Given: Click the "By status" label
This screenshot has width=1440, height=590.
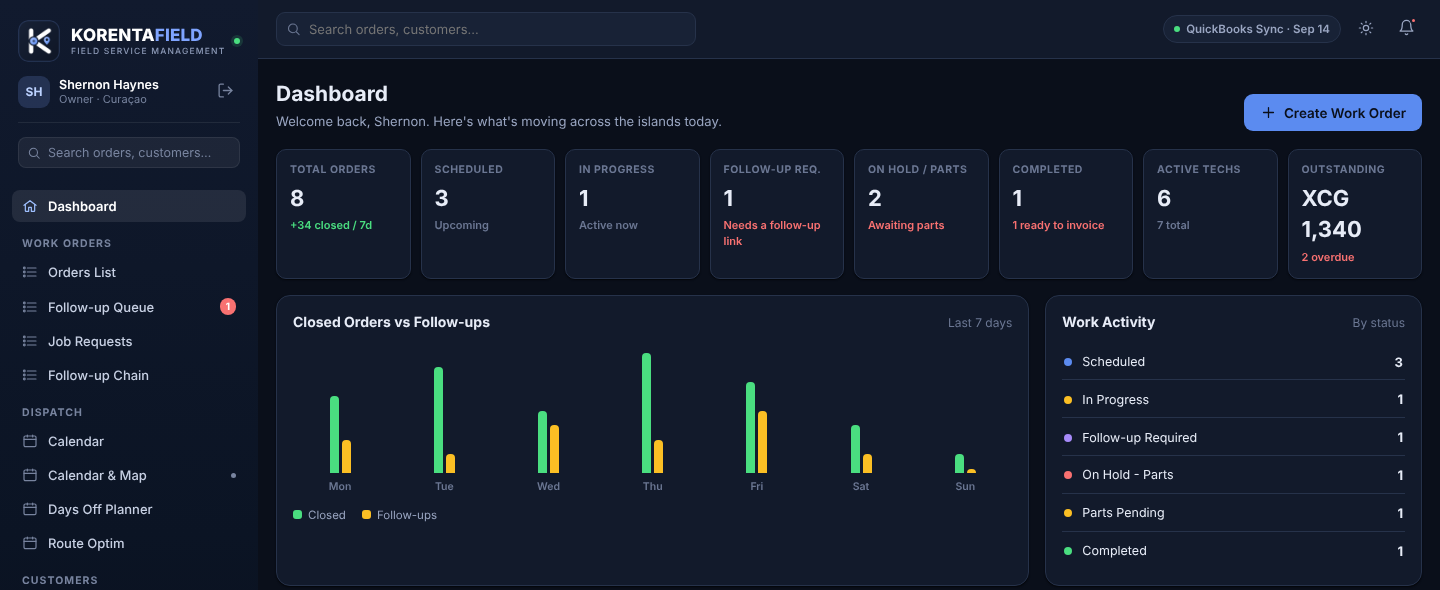Looking at the screenshot, I should coord(1378,323).
